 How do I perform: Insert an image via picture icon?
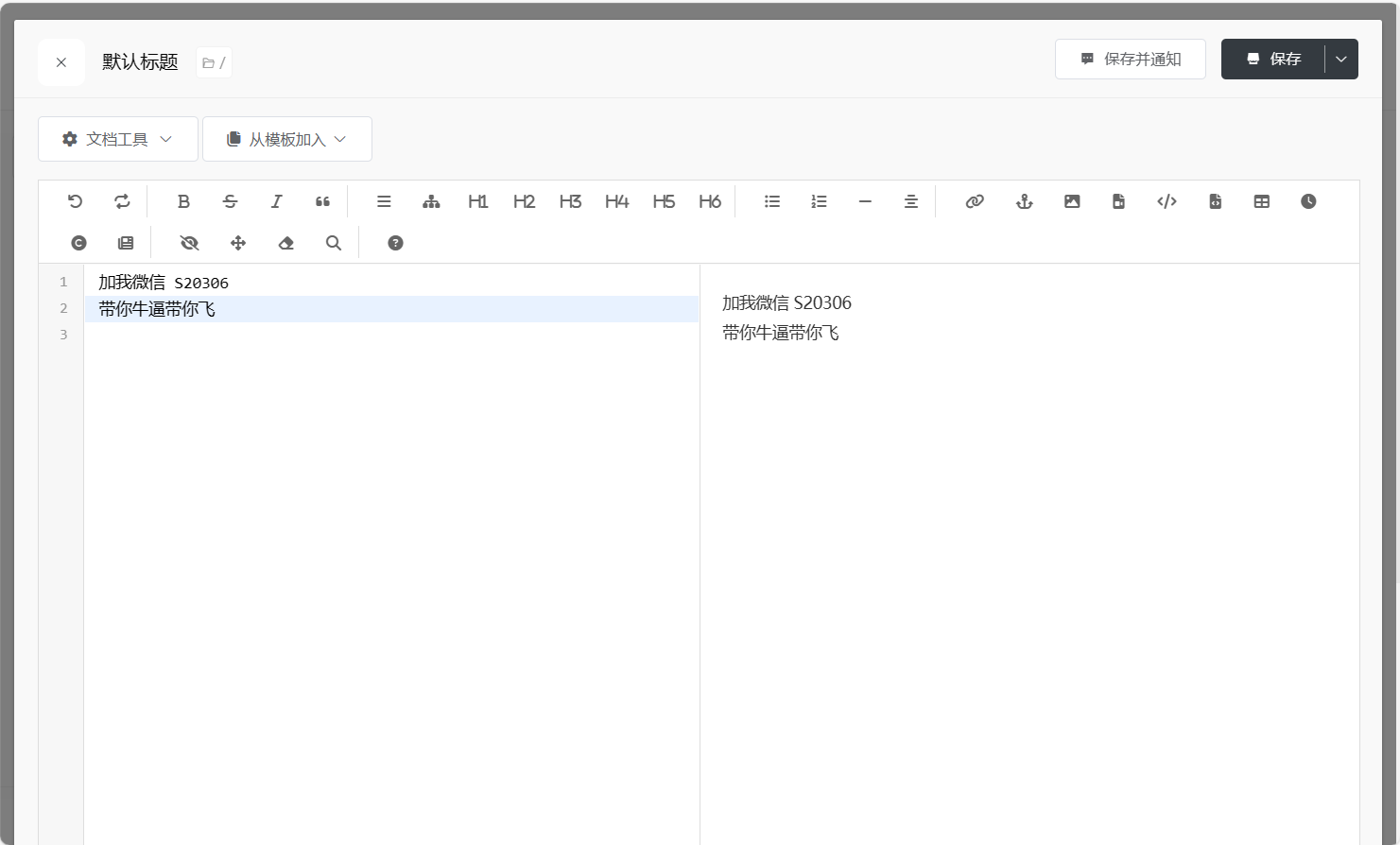point(1072,201)
